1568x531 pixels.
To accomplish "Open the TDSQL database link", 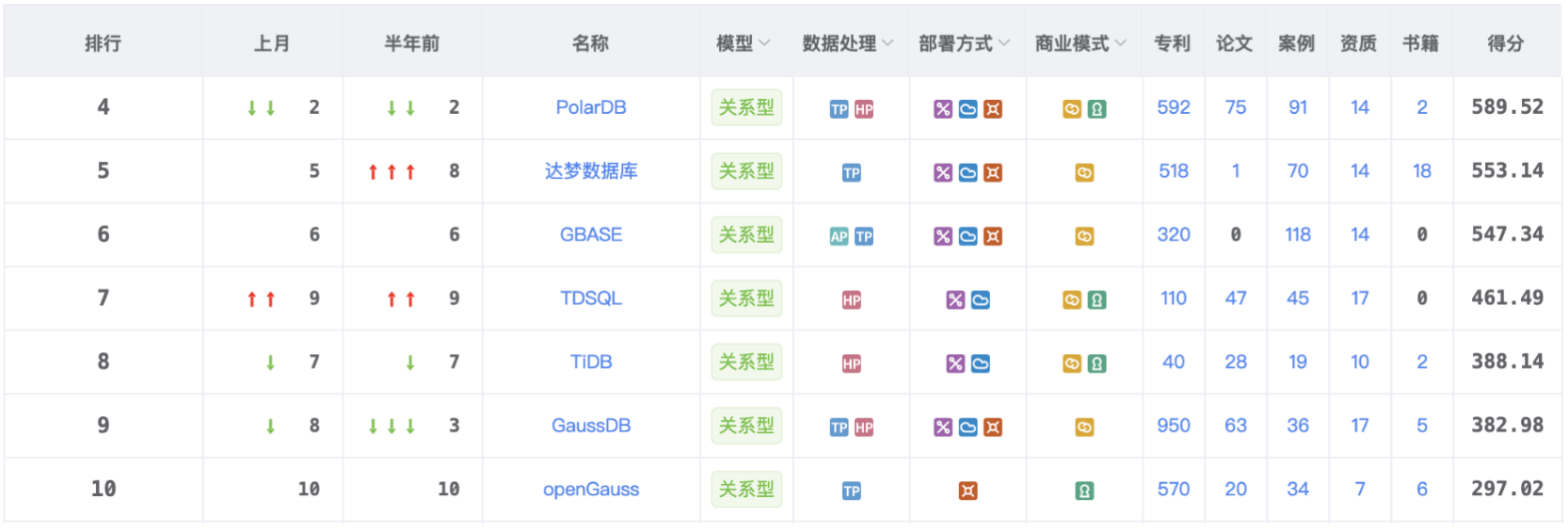I will 591,298.
